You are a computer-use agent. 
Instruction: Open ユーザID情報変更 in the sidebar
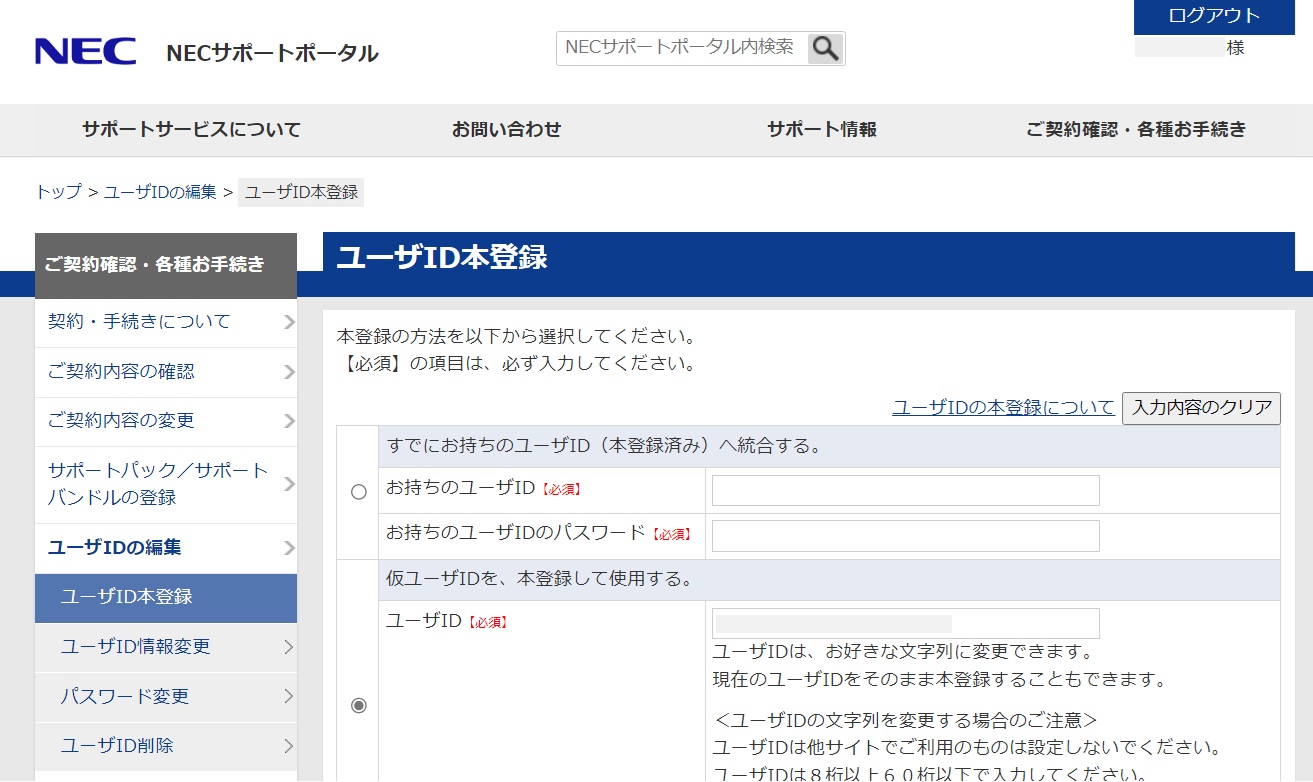136,647
